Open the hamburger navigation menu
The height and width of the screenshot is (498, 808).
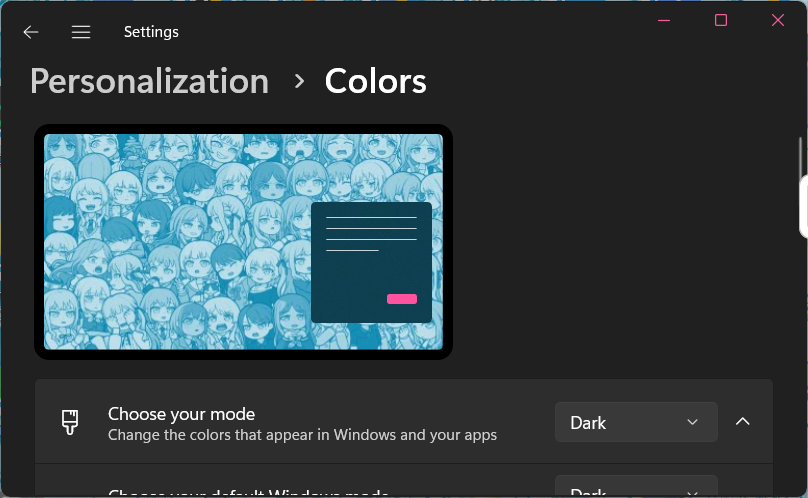81,32
